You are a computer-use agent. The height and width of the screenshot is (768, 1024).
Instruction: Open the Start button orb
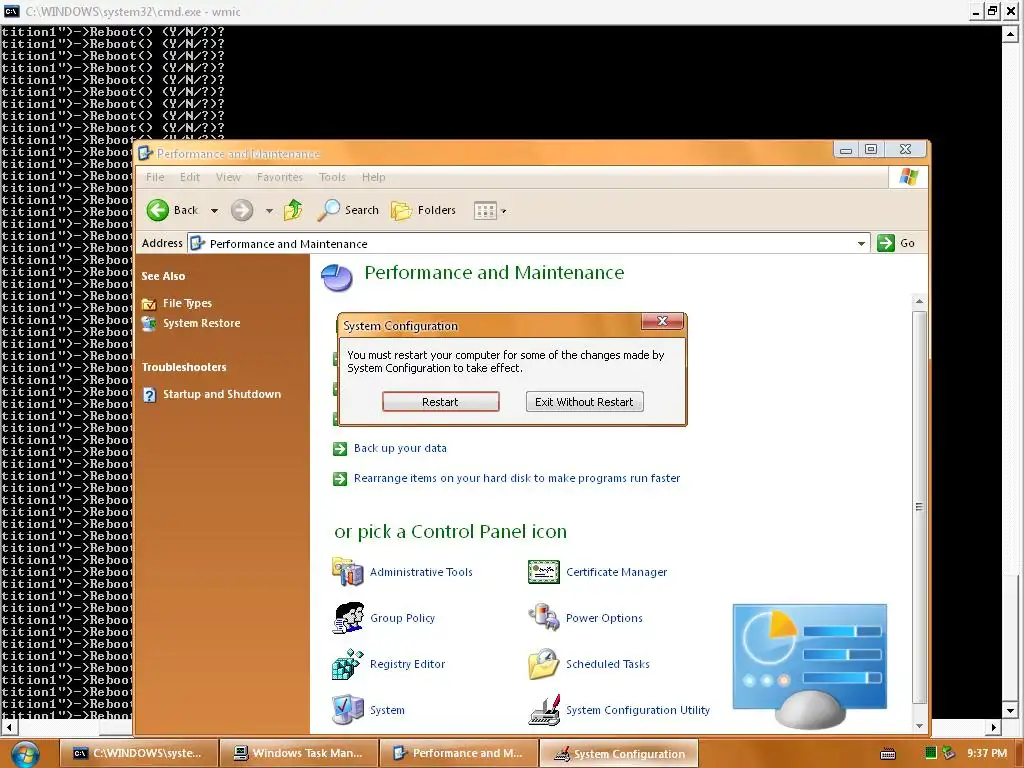tap(25, 753)
